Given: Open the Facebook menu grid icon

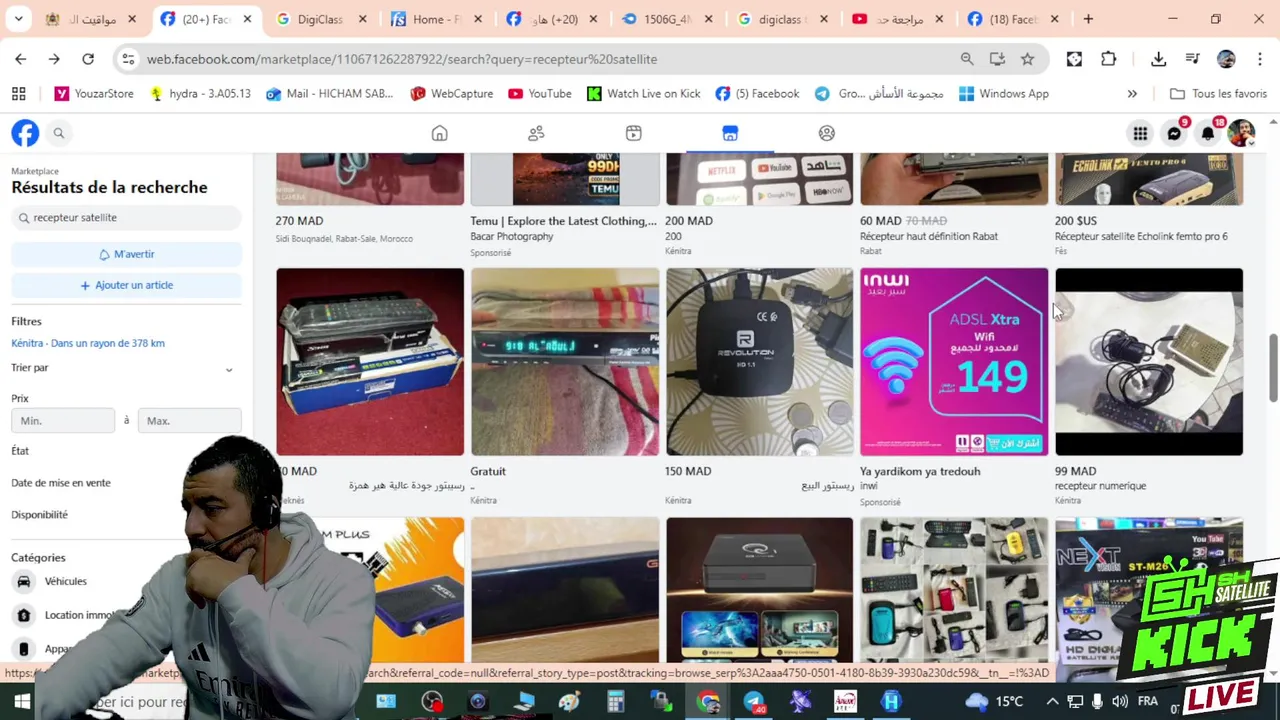Looking at the screenshot, I should (1140, 133).
